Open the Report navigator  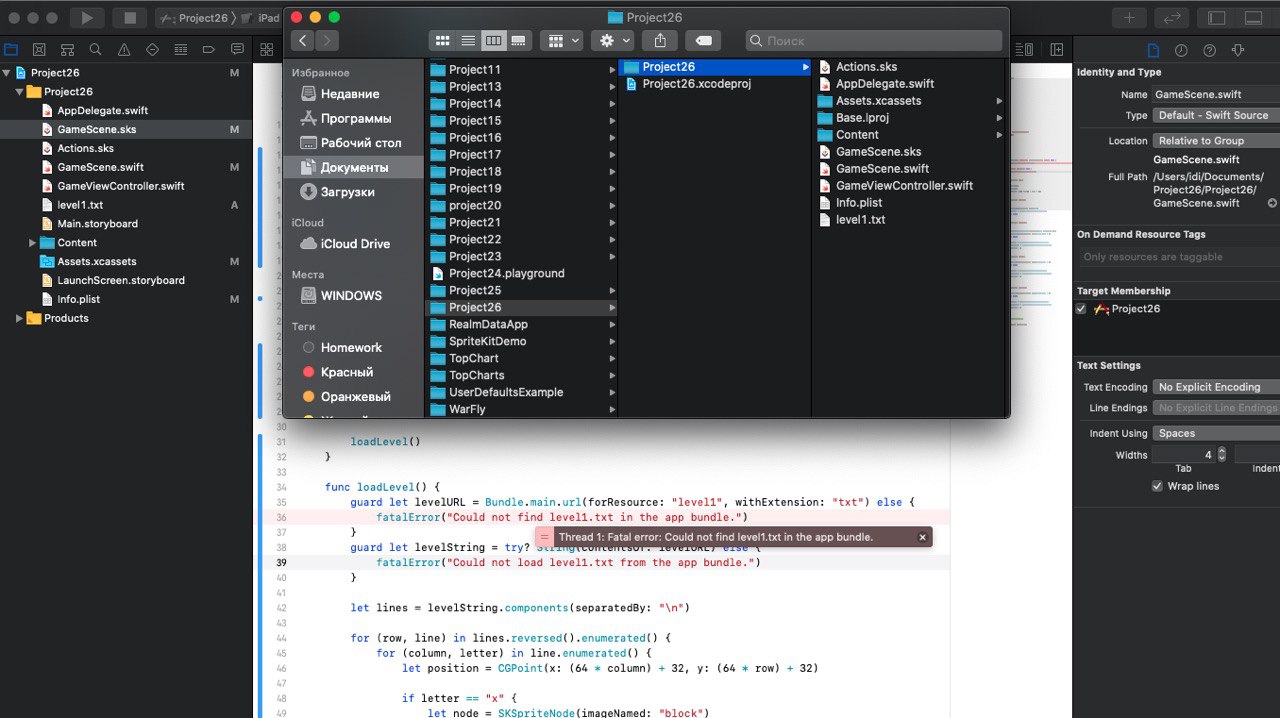point(237,49)
